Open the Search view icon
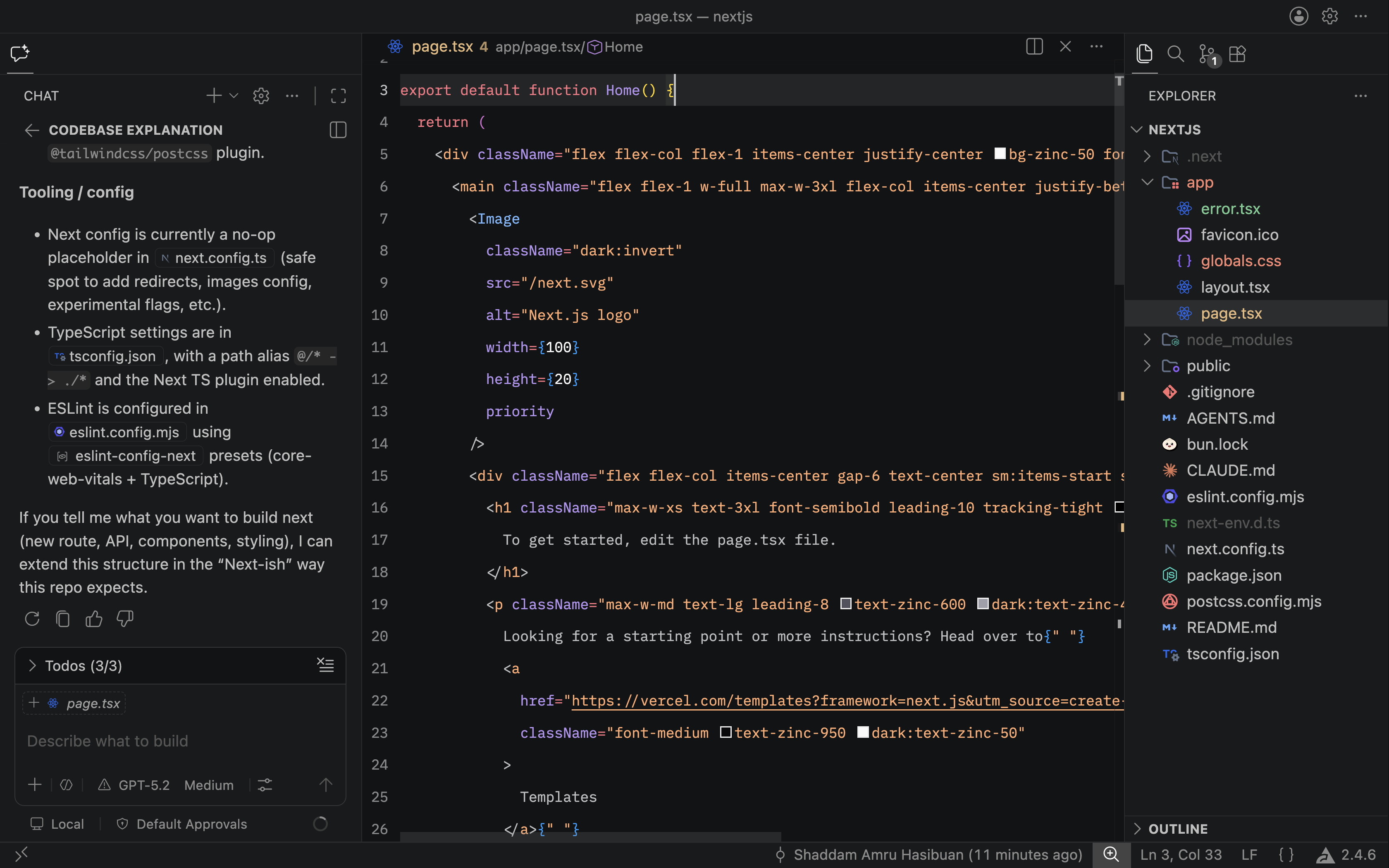This screenshot has height=868, width=1389. 1176,54
